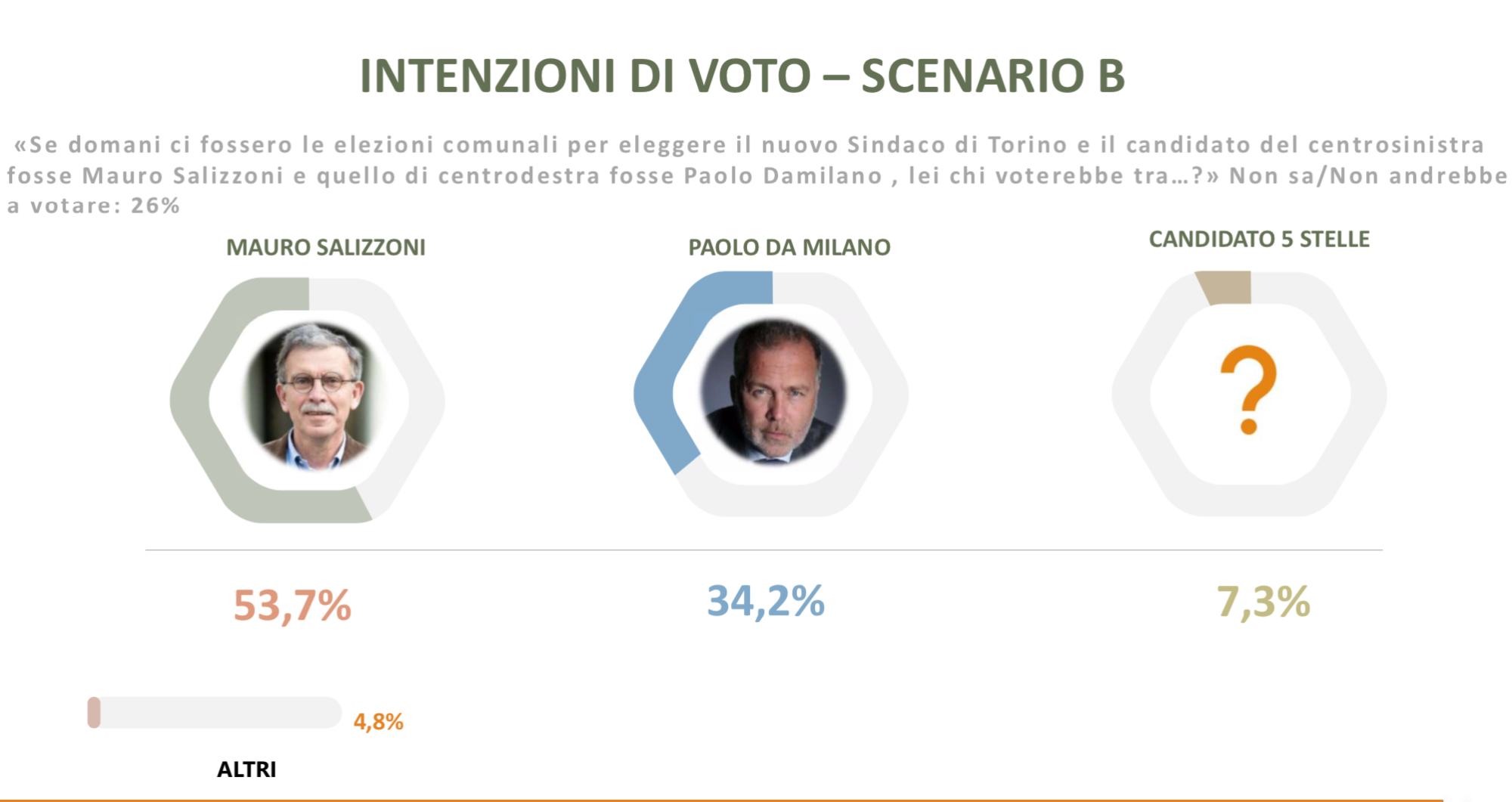1512x802 pixels.
Task: Click the grey unfilled part of Salizzoni hexagon
Action: click(x=423, y=399)
